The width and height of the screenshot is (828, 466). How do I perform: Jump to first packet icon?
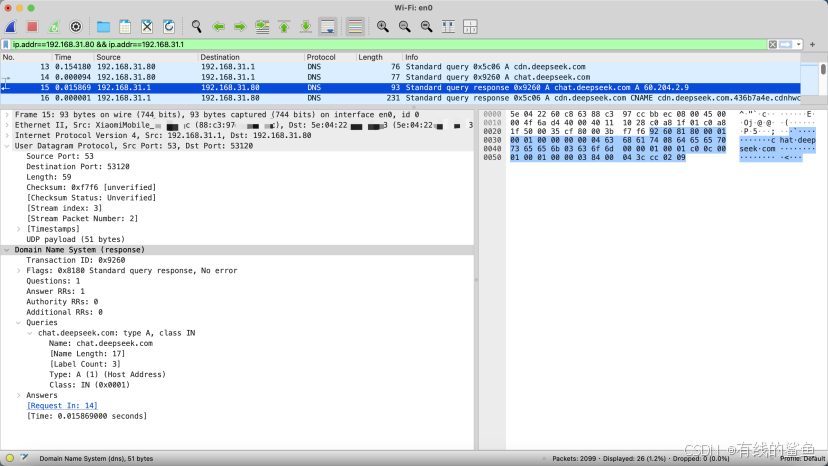pos(284,26)
